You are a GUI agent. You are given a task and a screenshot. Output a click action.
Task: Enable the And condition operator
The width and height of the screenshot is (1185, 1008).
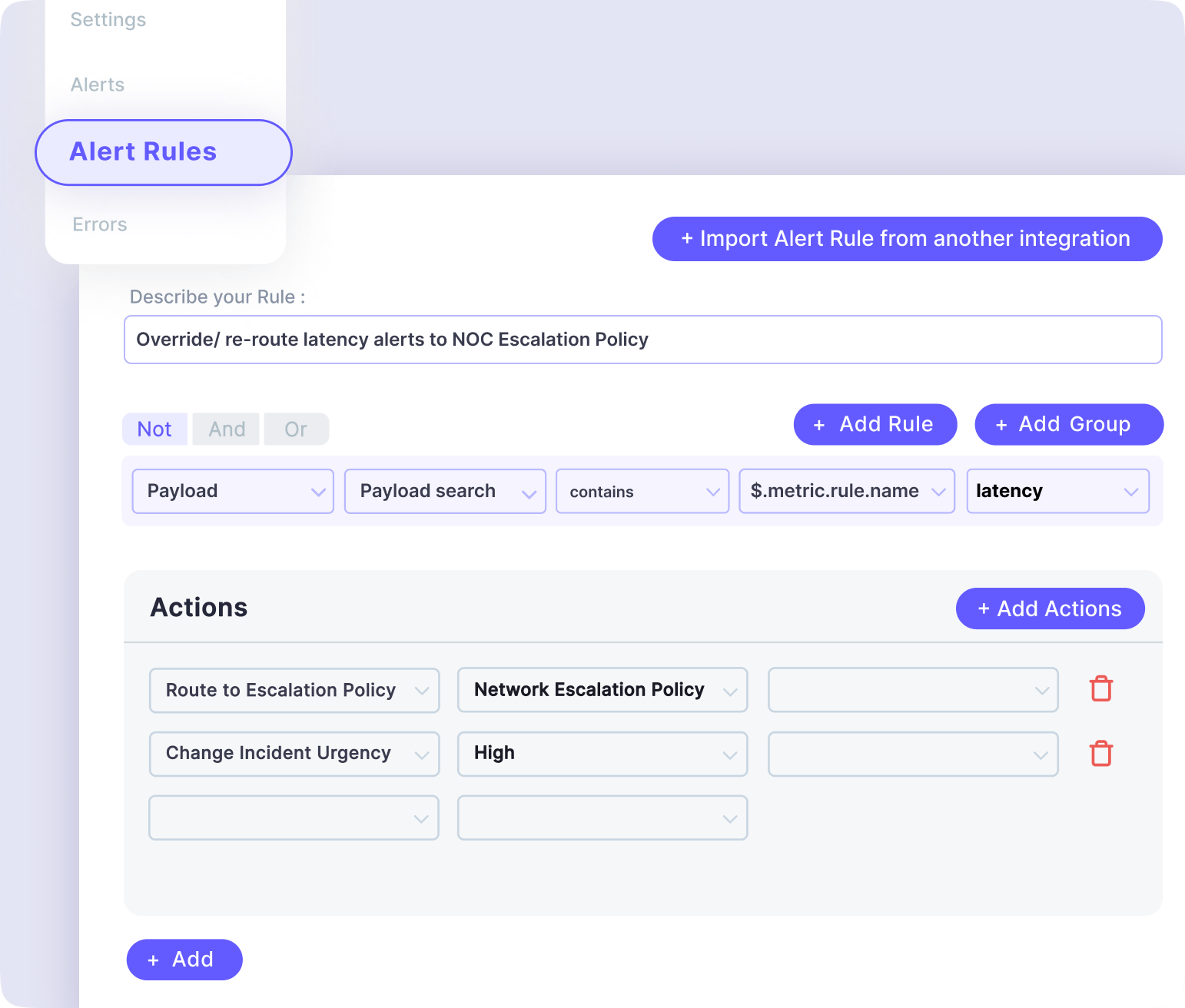(x=225, y=429)
